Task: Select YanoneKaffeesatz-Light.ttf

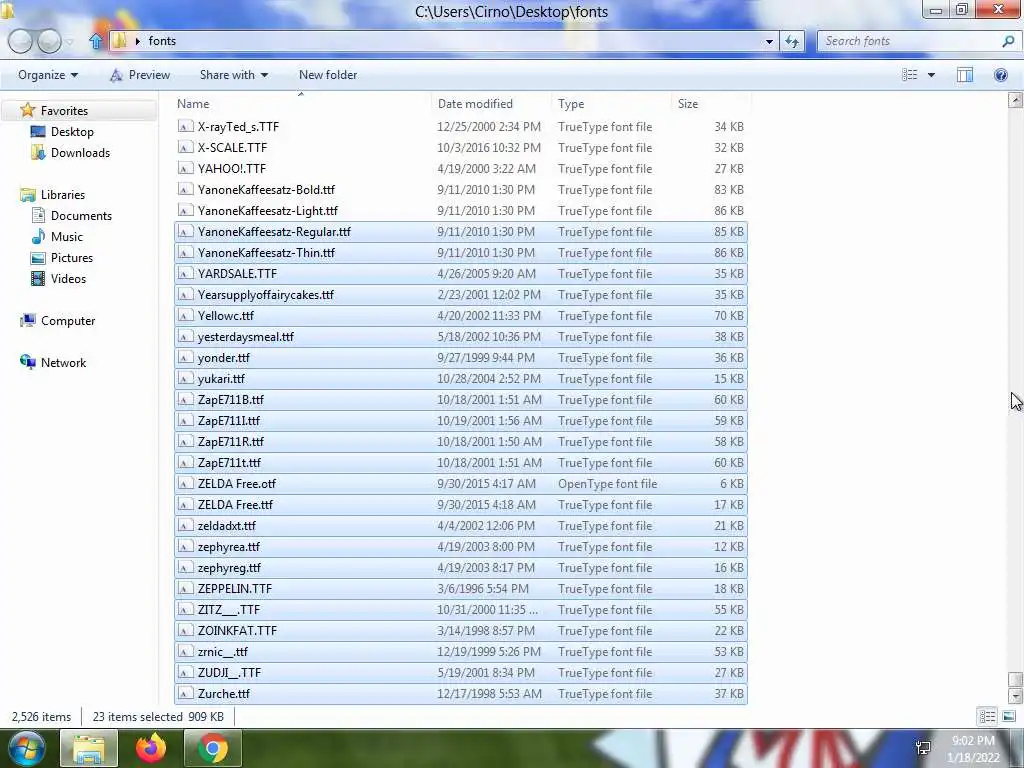Action: pos(460,211)
